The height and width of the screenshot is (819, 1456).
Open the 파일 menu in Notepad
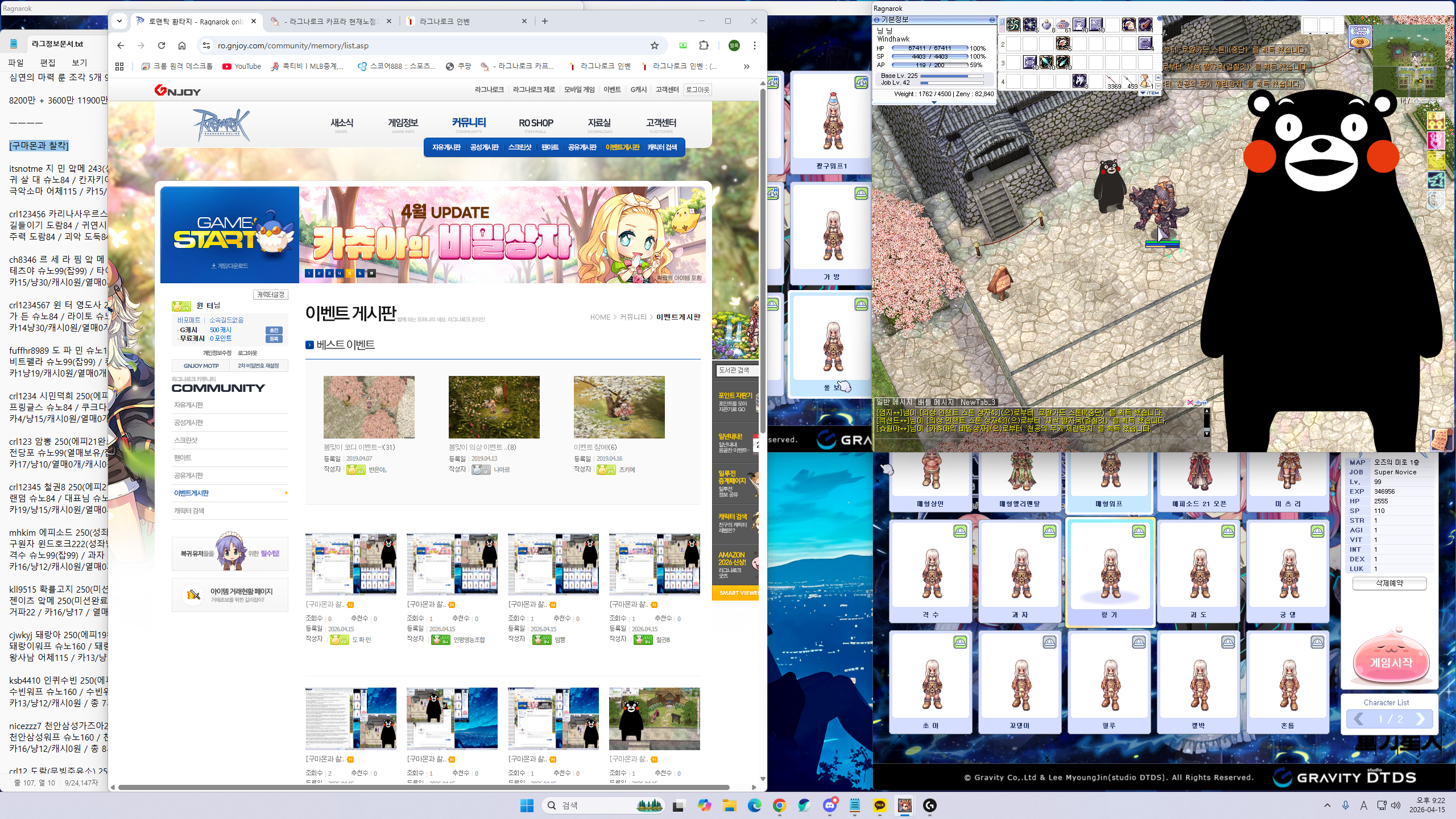(16, 63)
